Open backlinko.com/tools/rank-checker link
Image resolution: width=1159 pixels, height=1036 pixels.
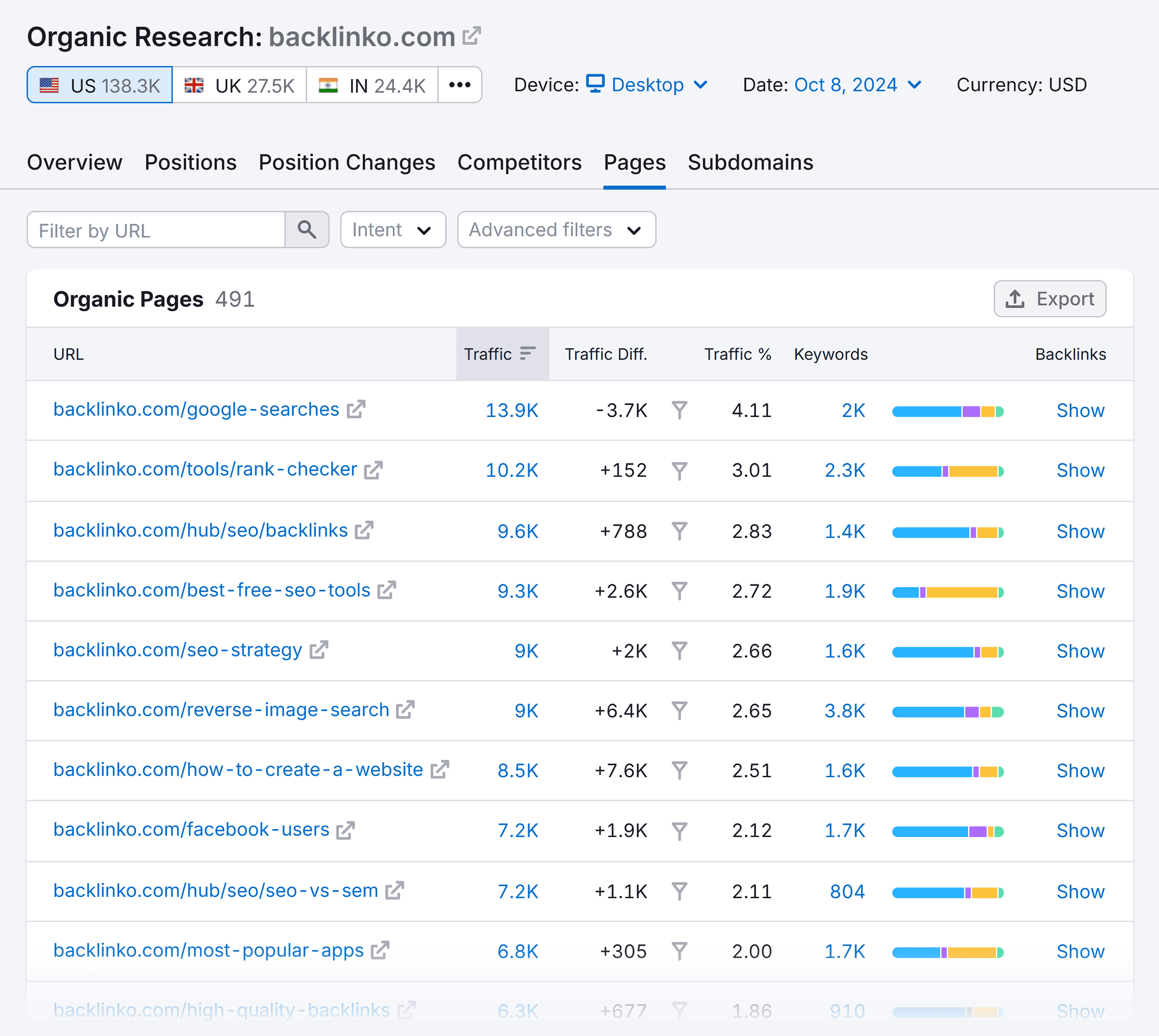(x=205, y=470)
